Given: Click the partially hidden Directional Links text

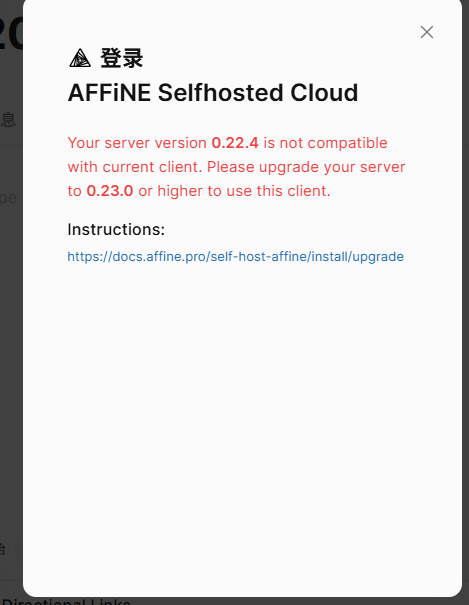Looking at the screenshot, I should [66, 601].
